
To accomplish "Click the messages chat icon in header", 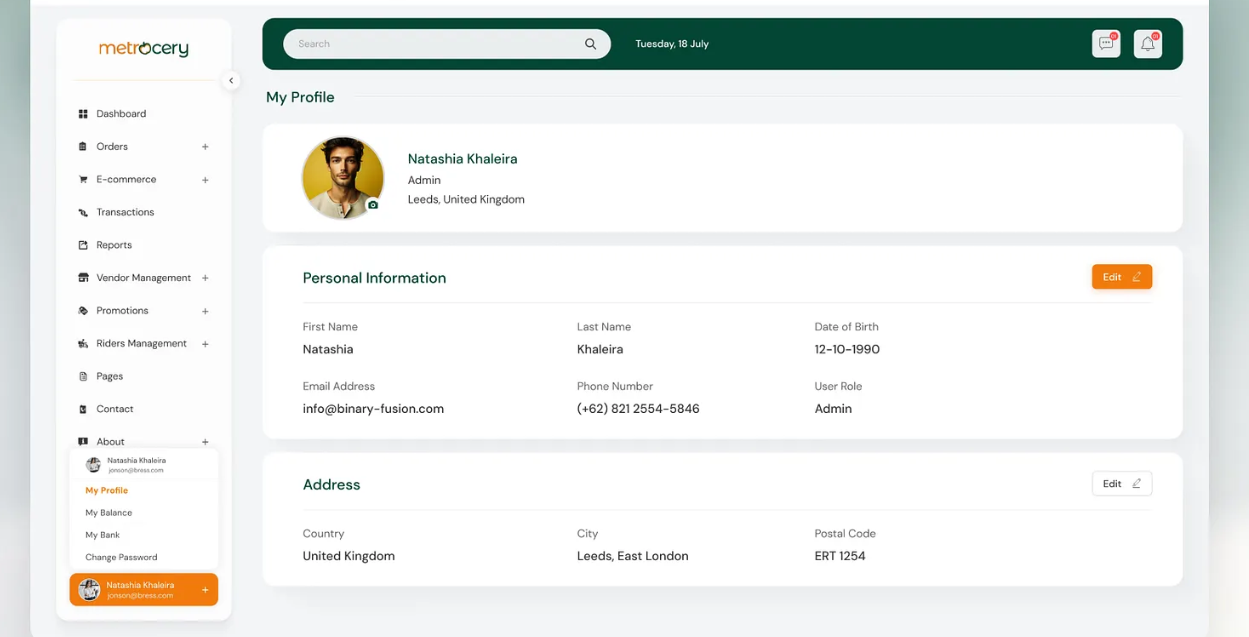I will pos(1105,44).
